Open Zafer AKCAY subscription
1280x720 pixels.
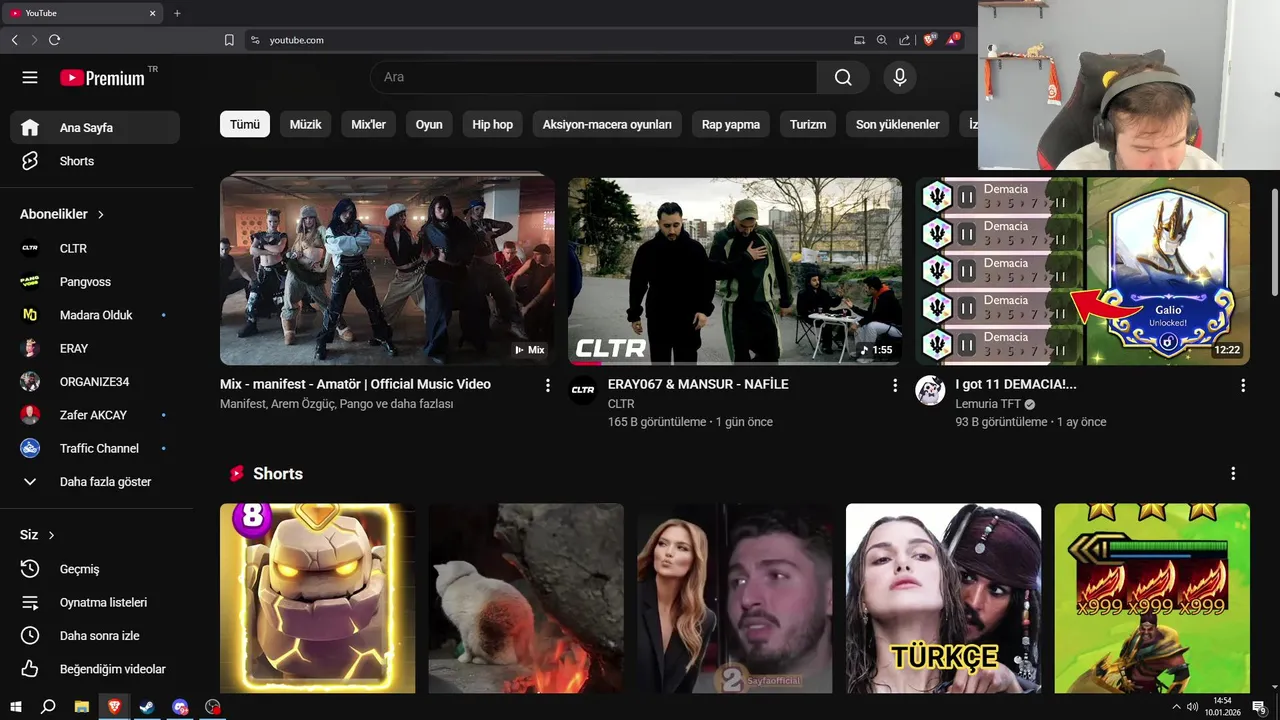(x=95, y=415)
